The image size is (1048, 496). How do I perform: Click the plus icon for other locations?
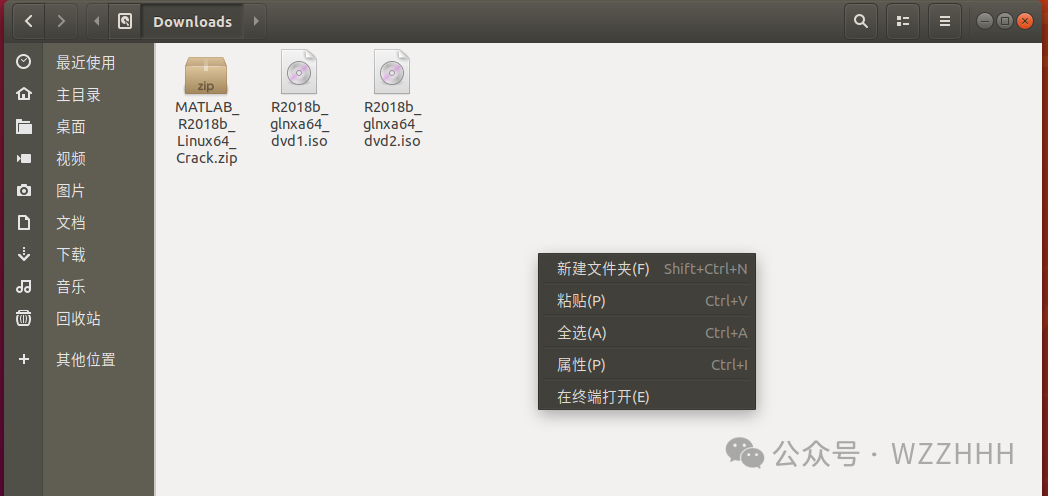(23, 360)
